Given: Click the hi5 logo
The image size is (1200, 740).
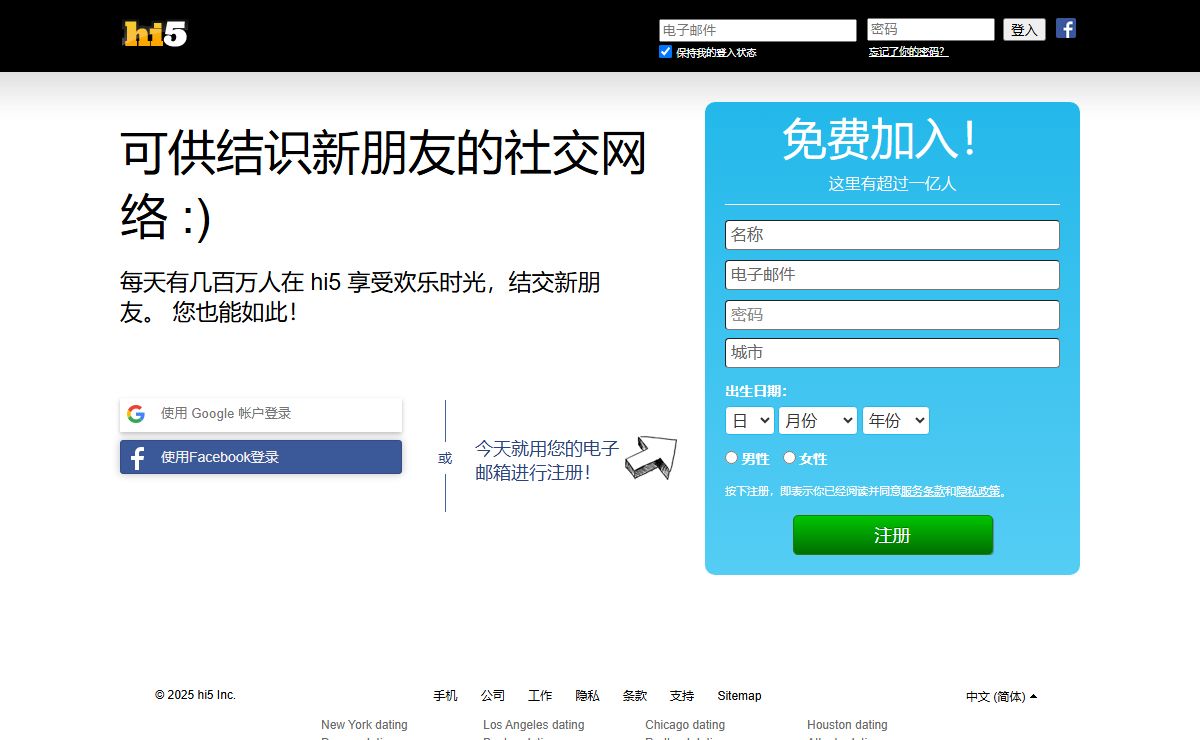Looking at the screenshot, I should pyautogui.click(x=155, y=33).
